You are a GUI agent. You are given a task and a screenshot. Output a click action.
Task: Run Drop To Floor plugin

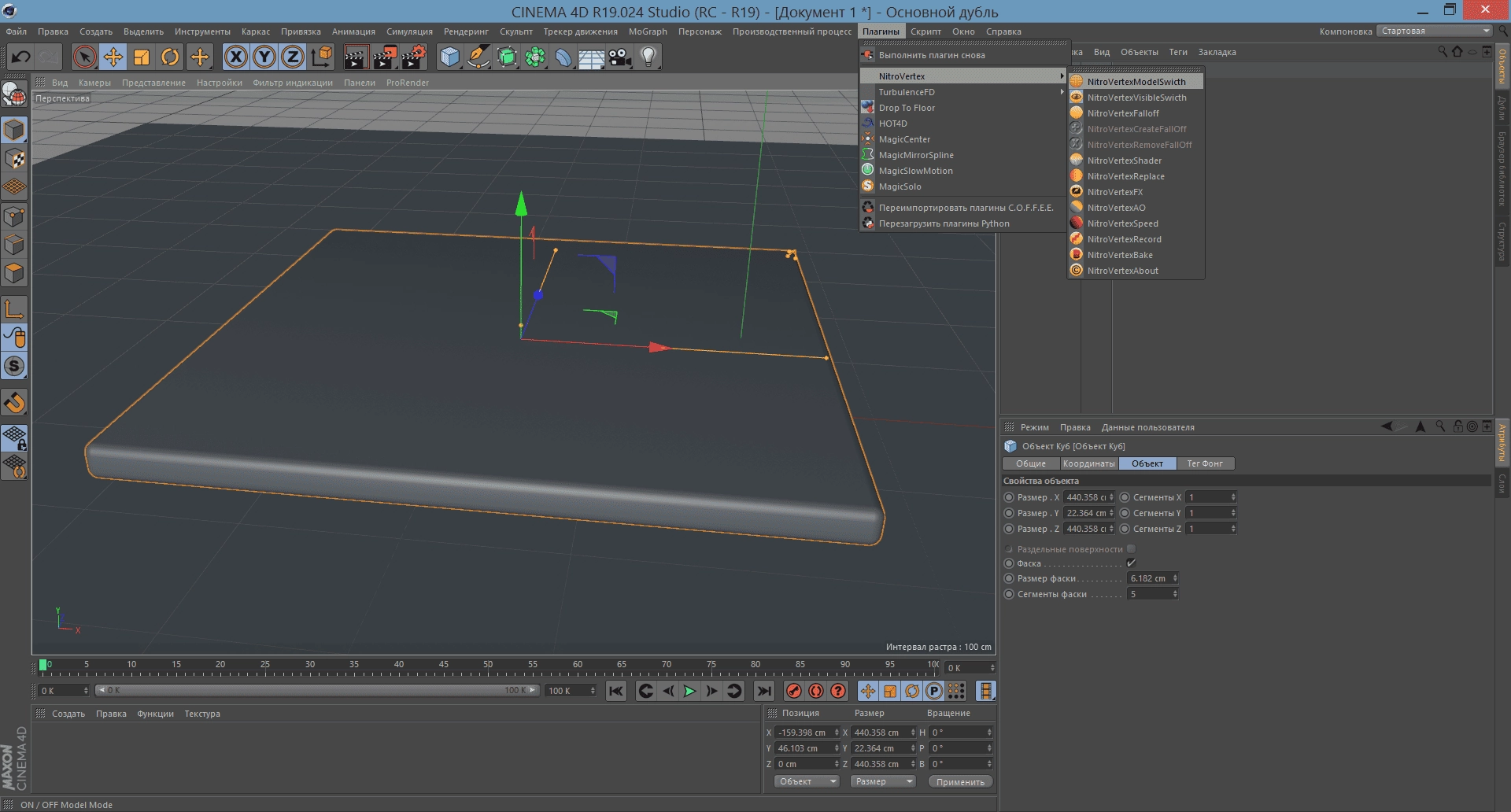coord(963,108)
